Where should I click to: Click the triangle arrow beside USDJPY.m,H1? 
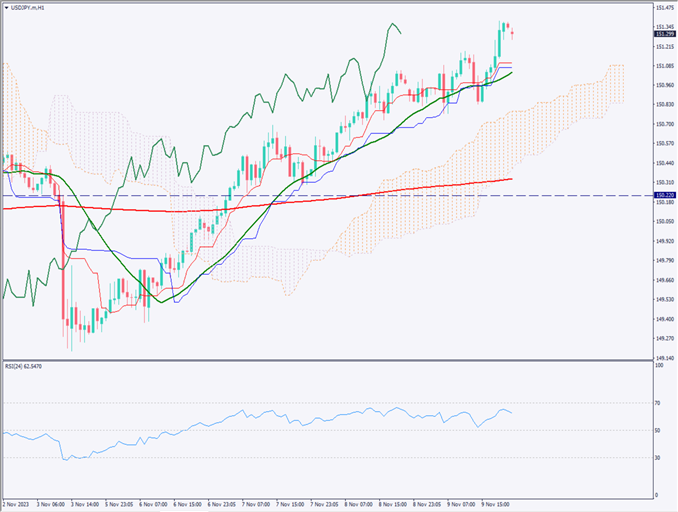(x=6, y=6)
